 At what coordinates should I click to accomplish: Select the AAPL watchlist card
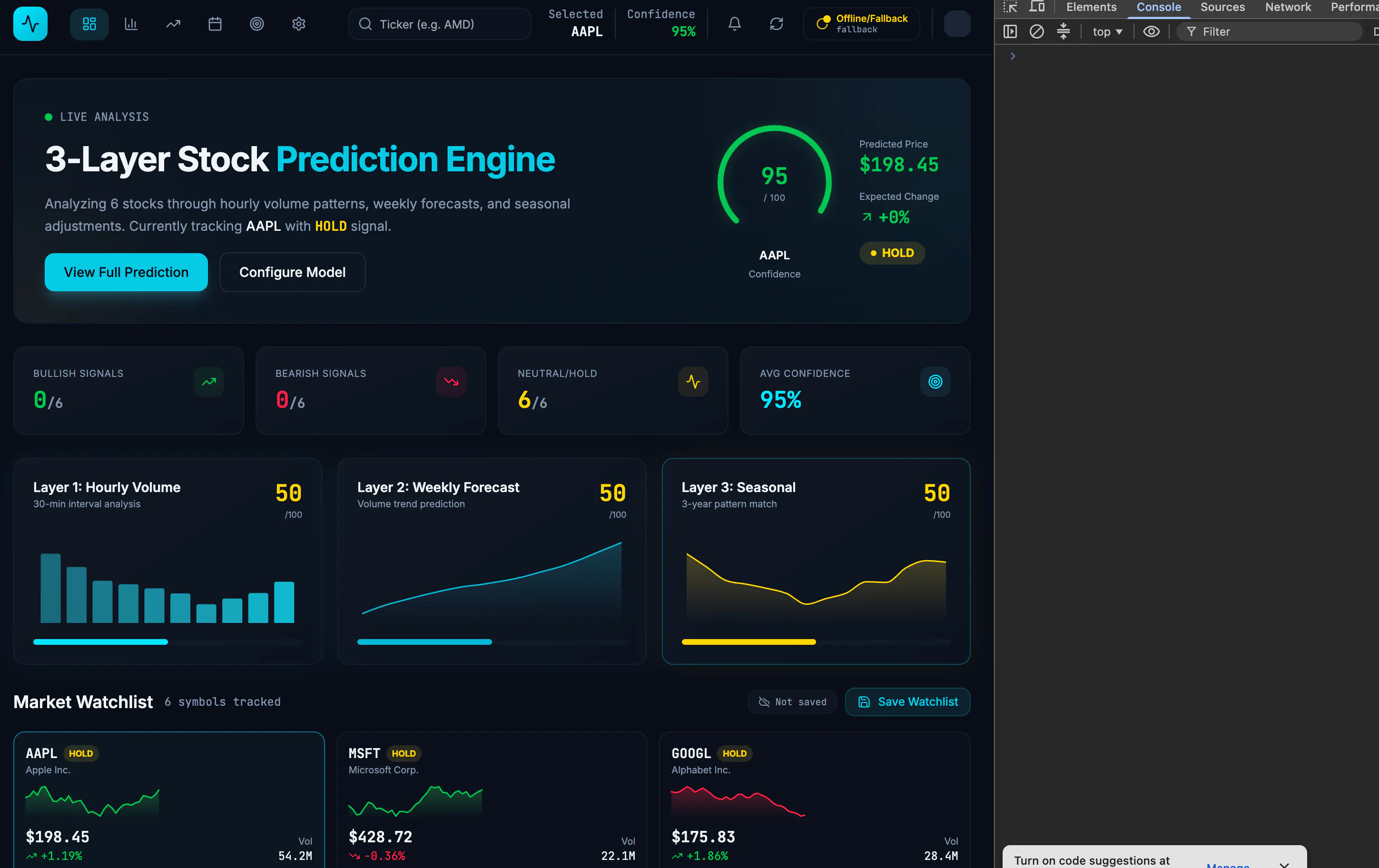(x=169, y=800)
